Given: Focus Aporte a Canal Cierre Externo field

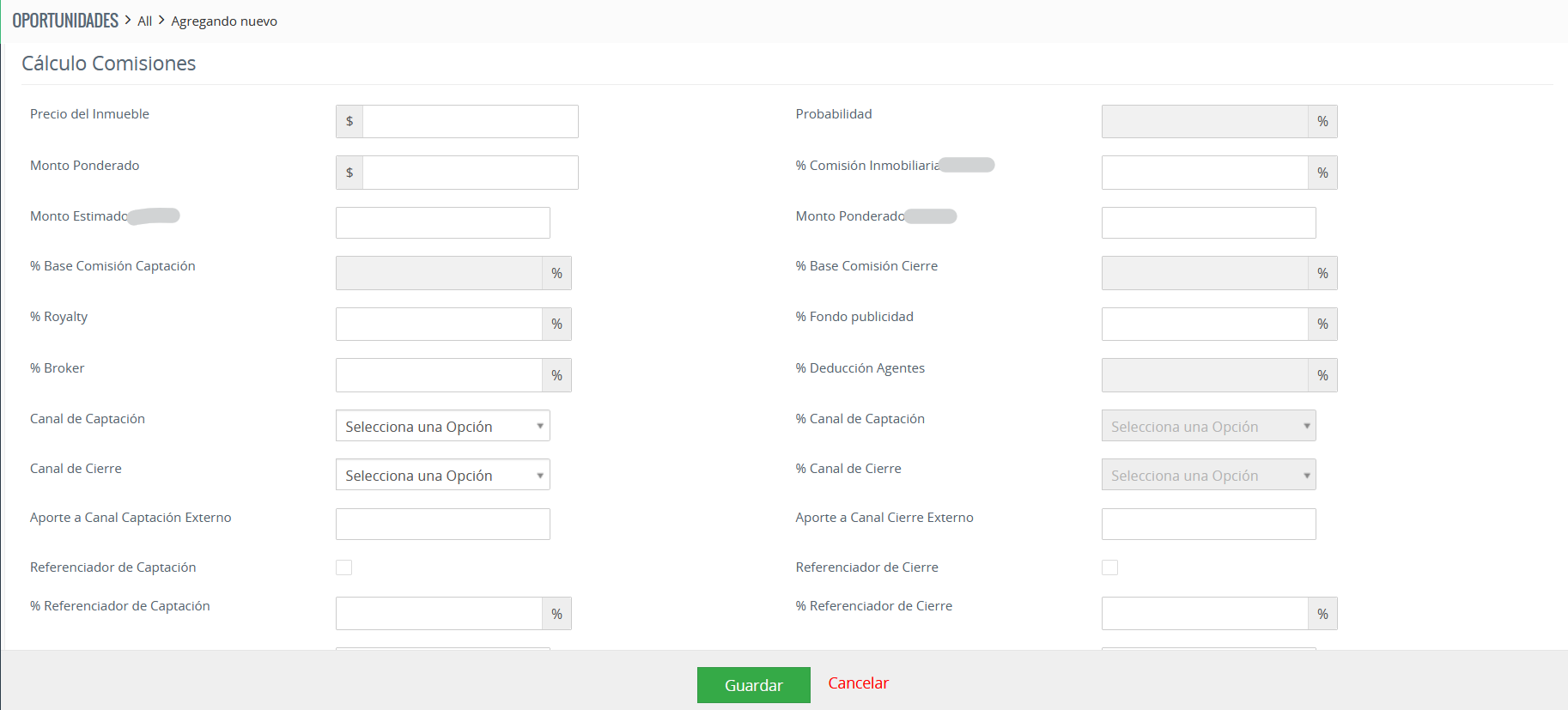Looking at the screenshot, I should point(1209,524).
